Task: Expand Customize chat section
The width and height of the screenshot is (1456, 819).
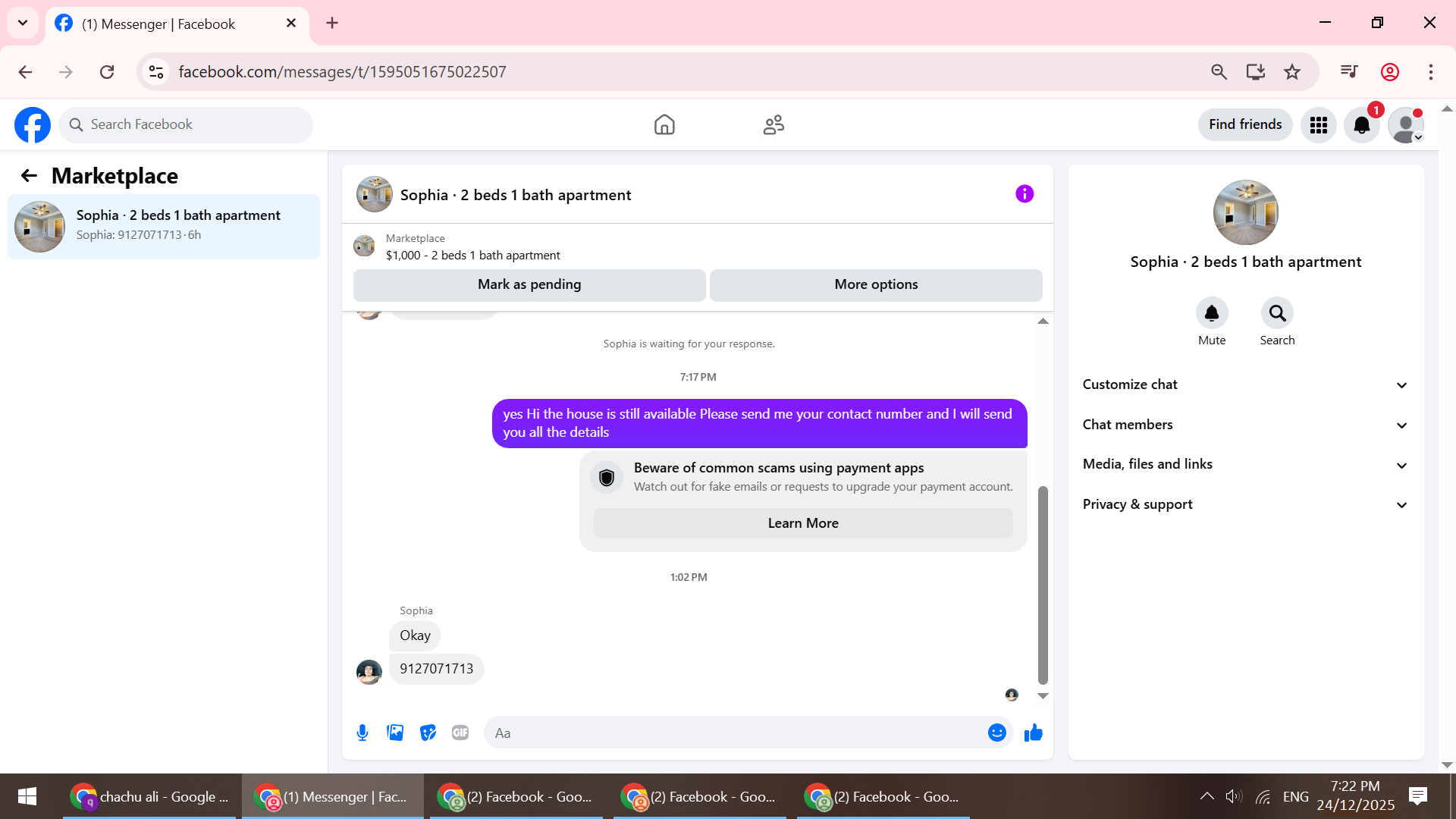Action: pyautogui.click(x=1245, y=384)
